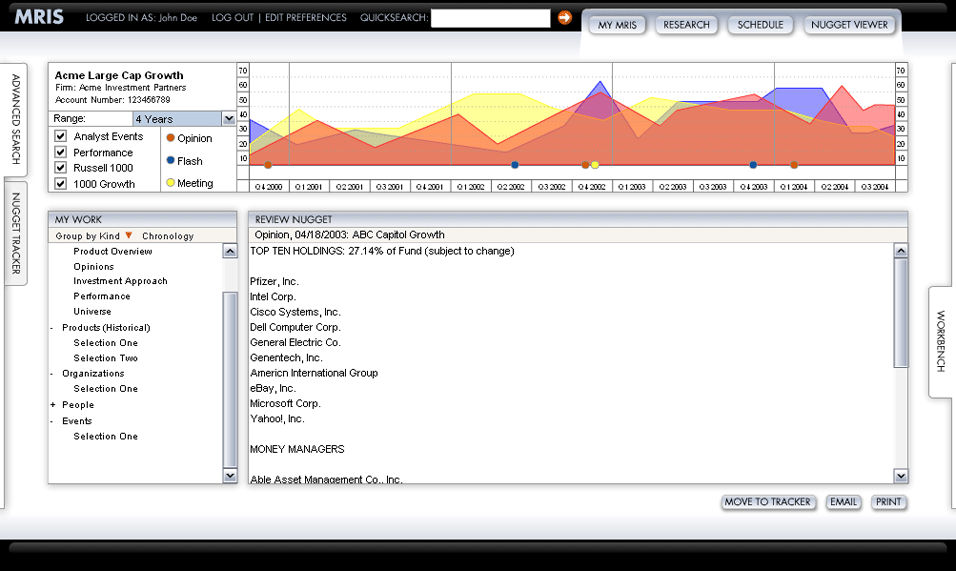Viewport: 956px width, 571px height.
Task: Collapse the Organizations group
Action: pyautogui.click(x=52, y=374)
